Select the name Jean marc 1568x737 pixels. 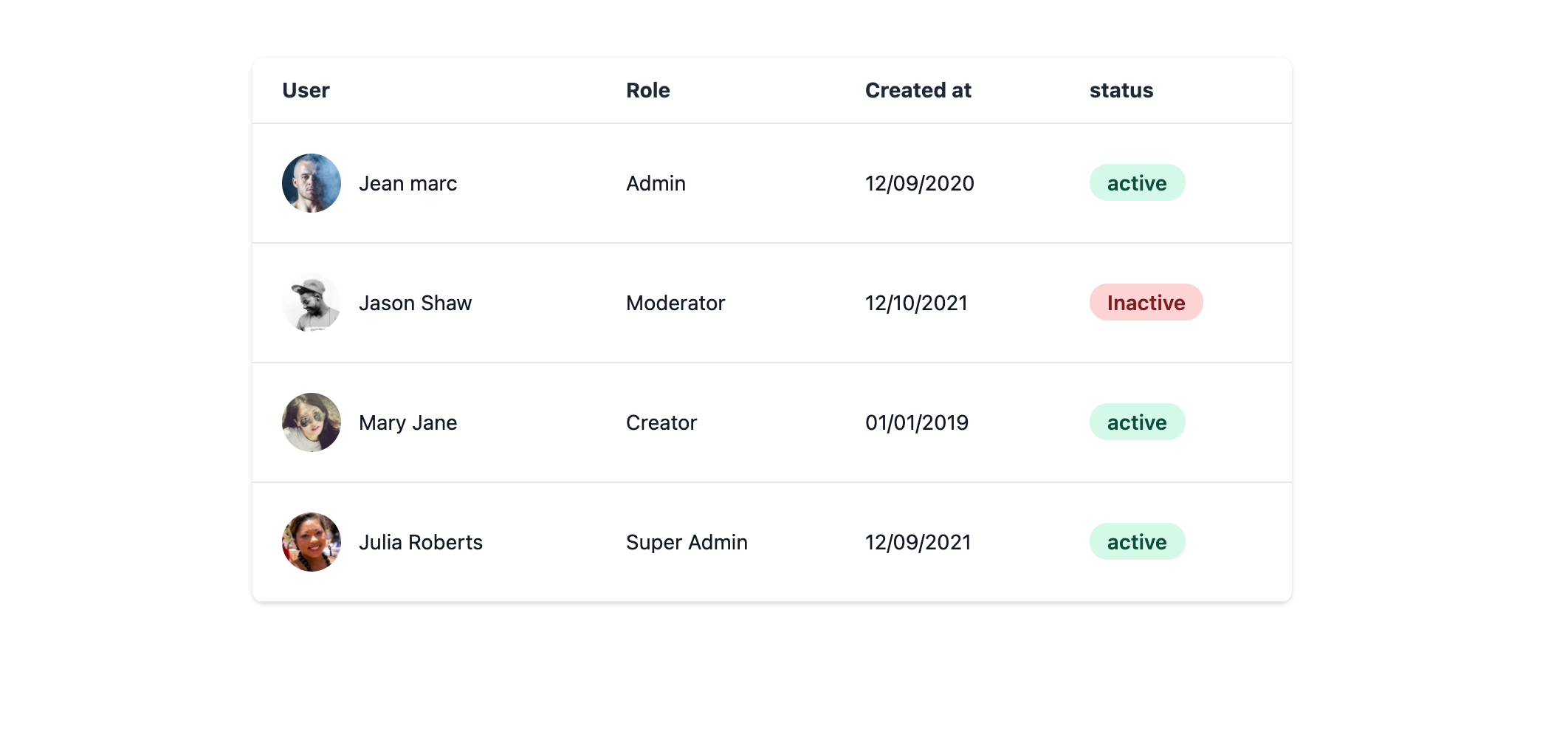tap(408, 183)
